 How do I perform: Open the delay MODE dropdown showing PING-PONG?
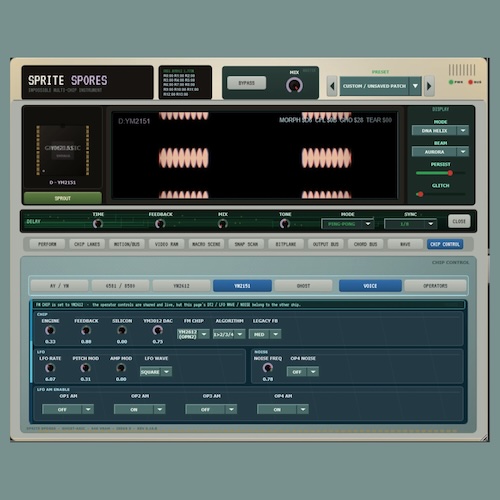point(348,224)
